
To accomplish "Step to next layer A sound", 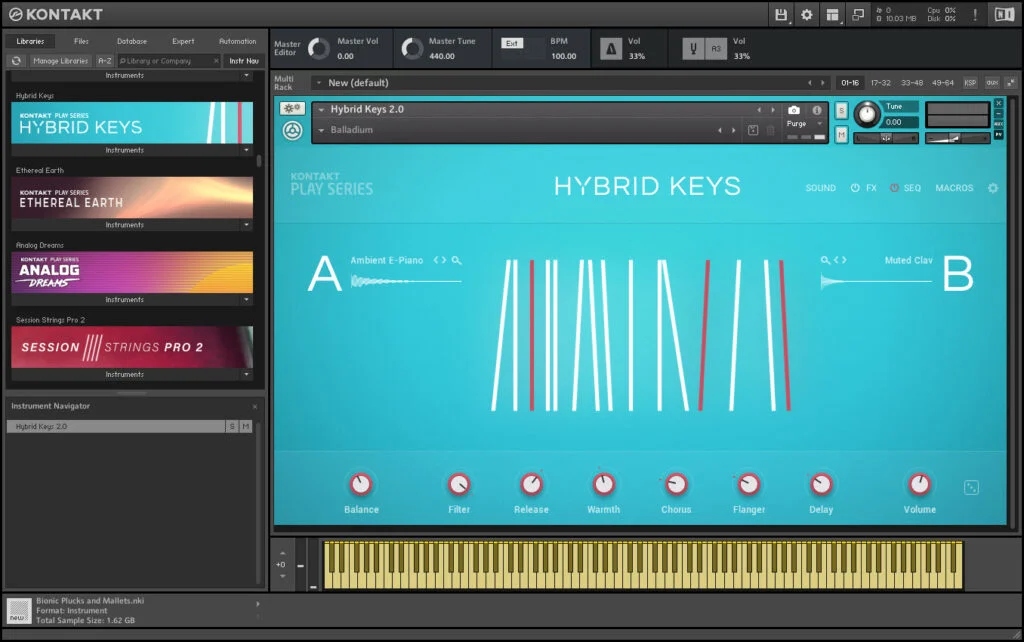I will point(444,260).
